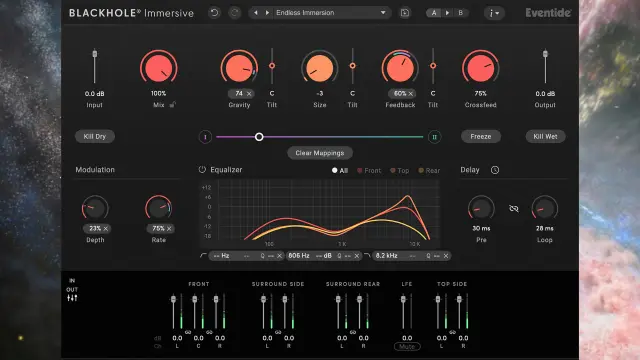Toggle the Mix lock icon

[173, 105]
